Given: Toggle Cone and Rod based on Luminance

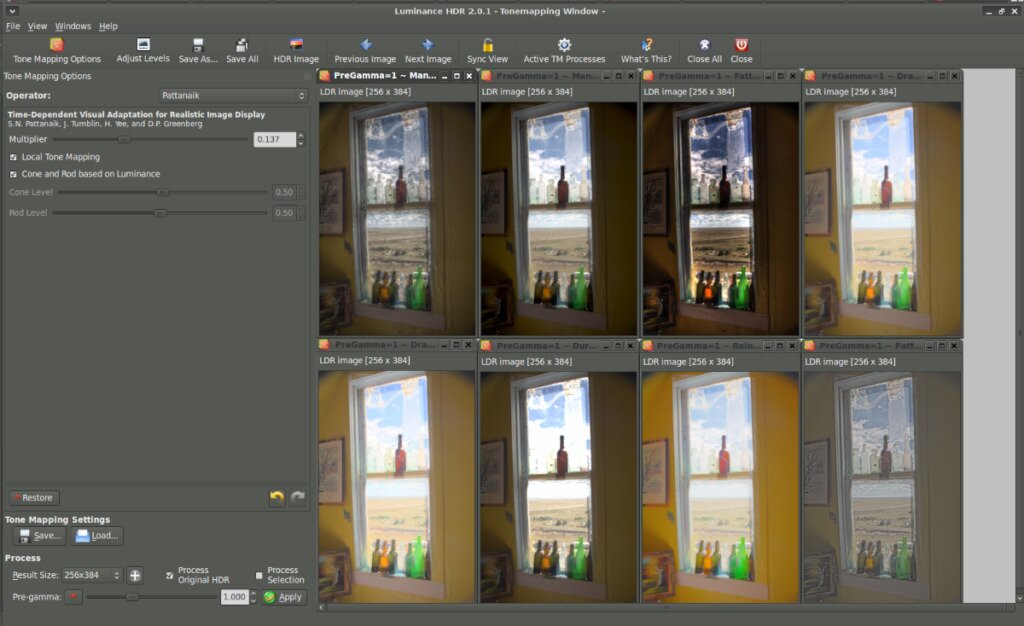Looking at the screenshot, I should click(x=12, y=174).
